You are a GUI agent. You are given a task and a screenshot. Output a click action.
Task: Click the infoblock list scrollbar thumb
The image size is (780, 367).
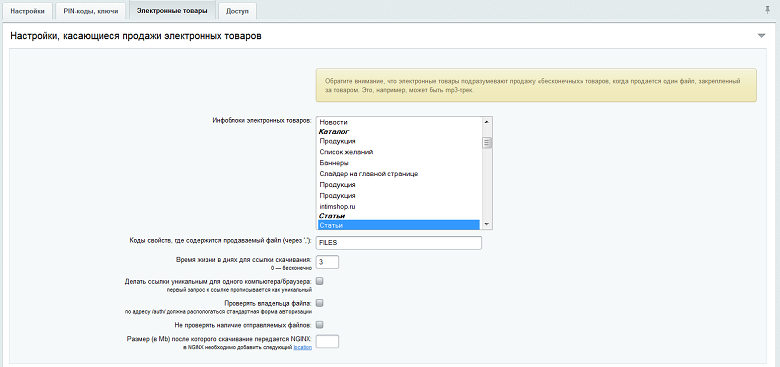487,143
